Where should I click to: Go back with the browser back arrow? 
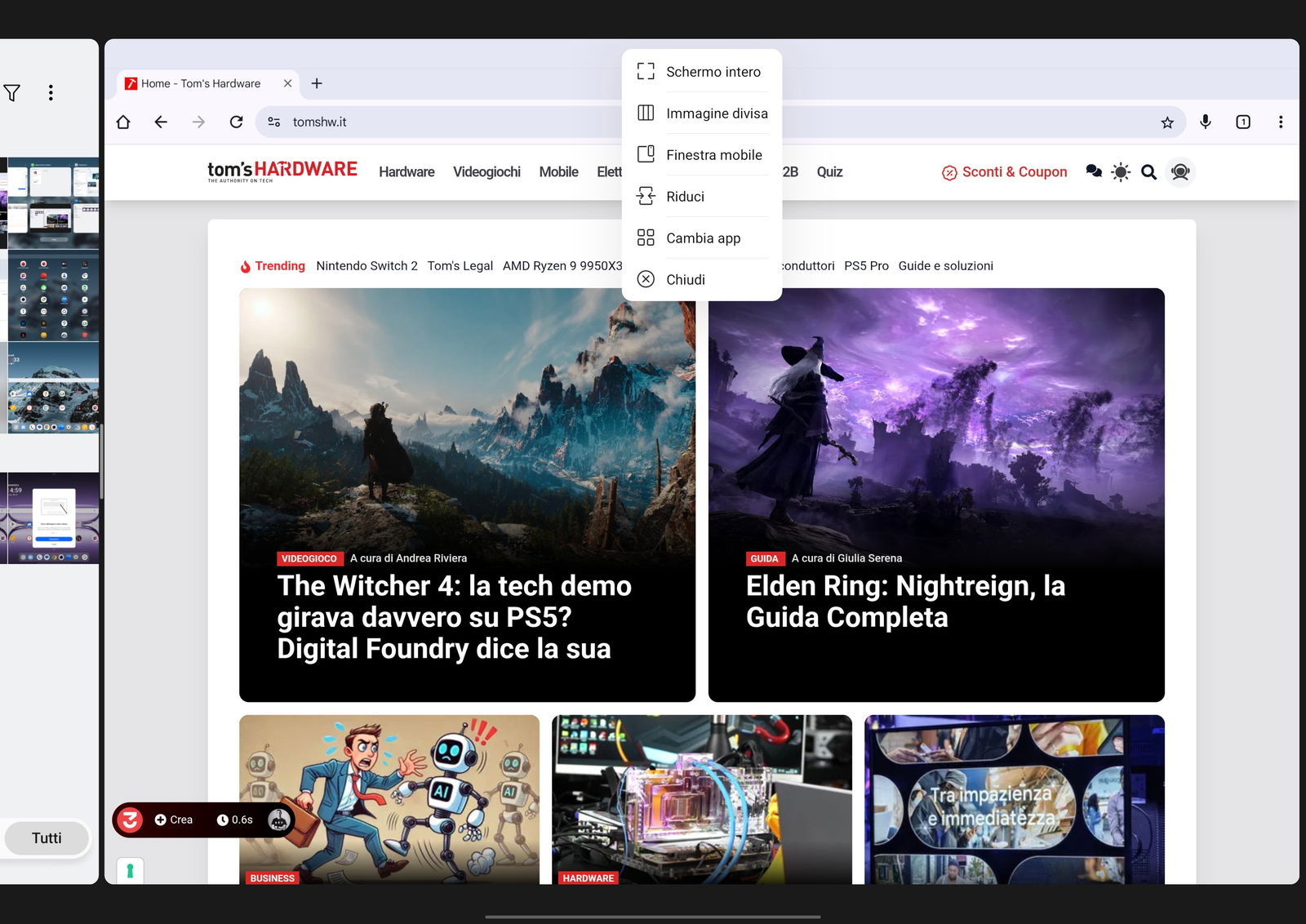(x=161, y=122)
